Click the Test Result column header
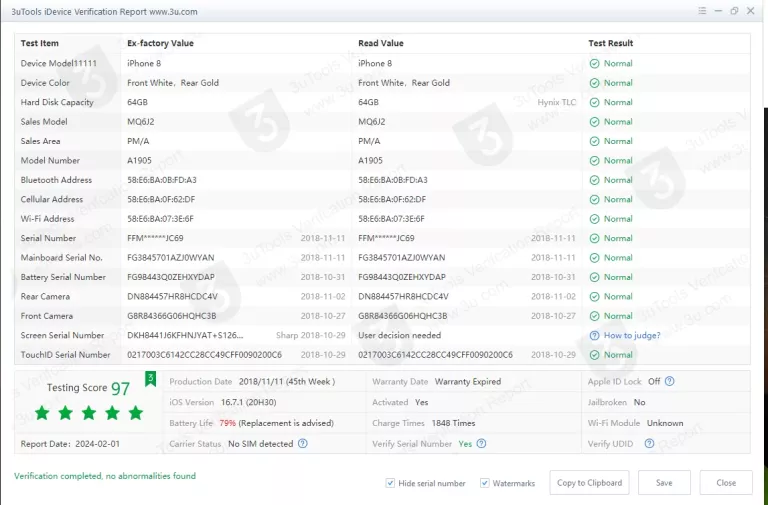 point(610,44)
